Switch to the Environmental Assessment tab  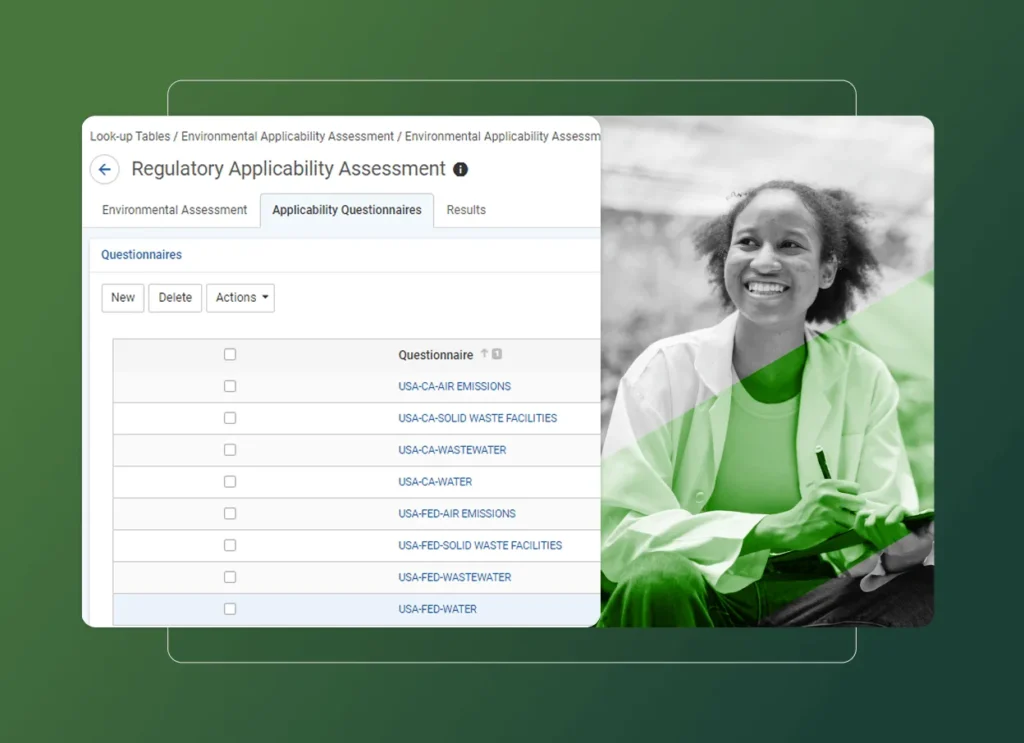point(173,210)
